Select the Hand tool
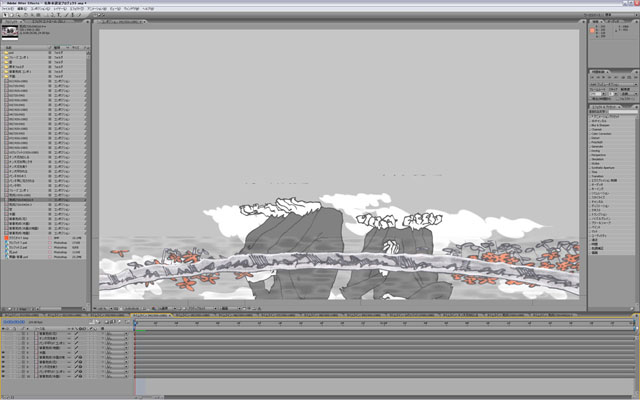 pyautogui.click(x=12, y=15)
